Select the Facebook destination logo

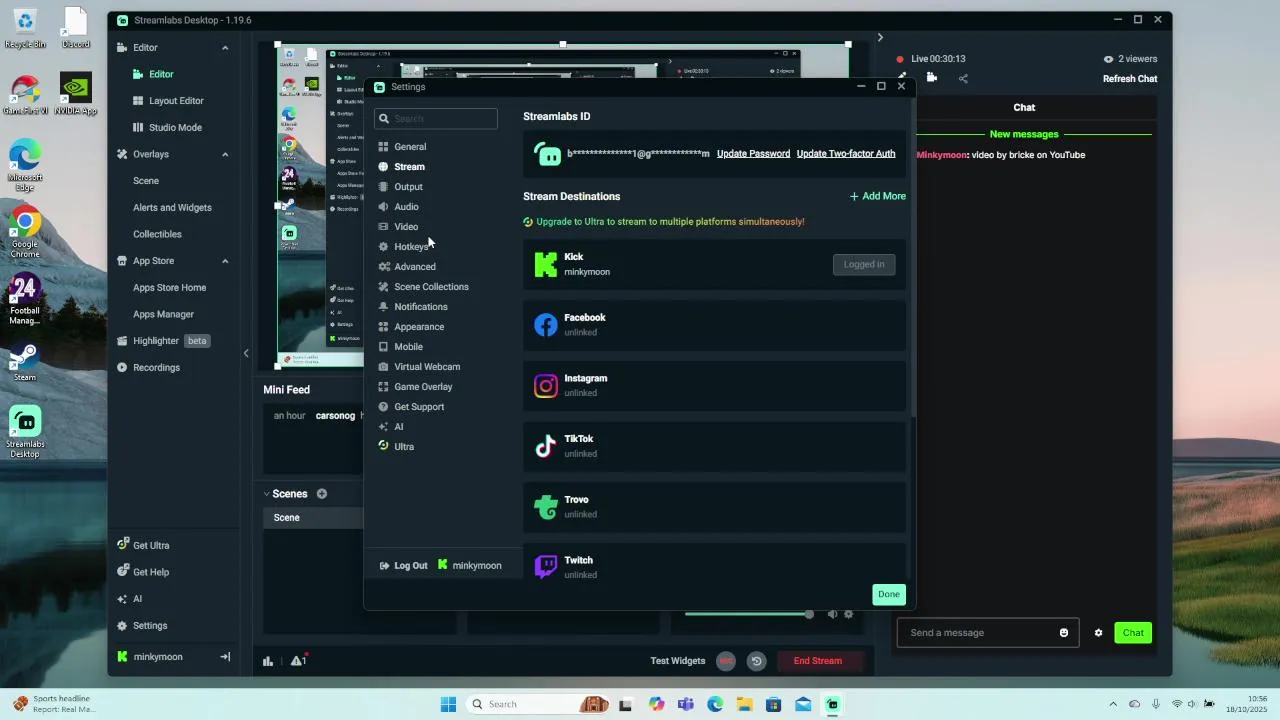(x=546, y=325)
